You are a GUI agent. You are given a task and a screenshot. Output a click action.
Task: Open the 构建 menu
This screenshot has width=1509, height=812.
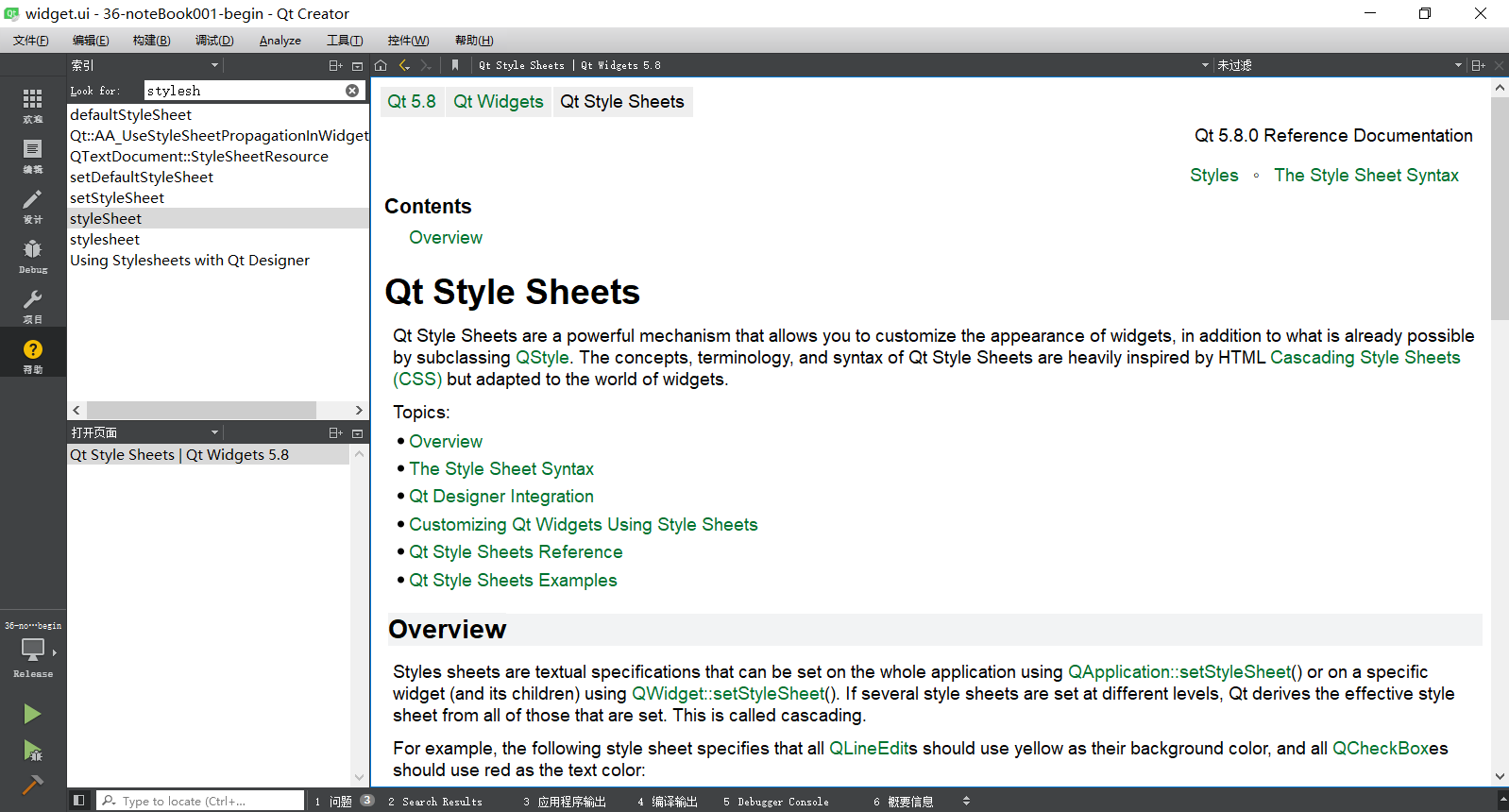(152, 41)
